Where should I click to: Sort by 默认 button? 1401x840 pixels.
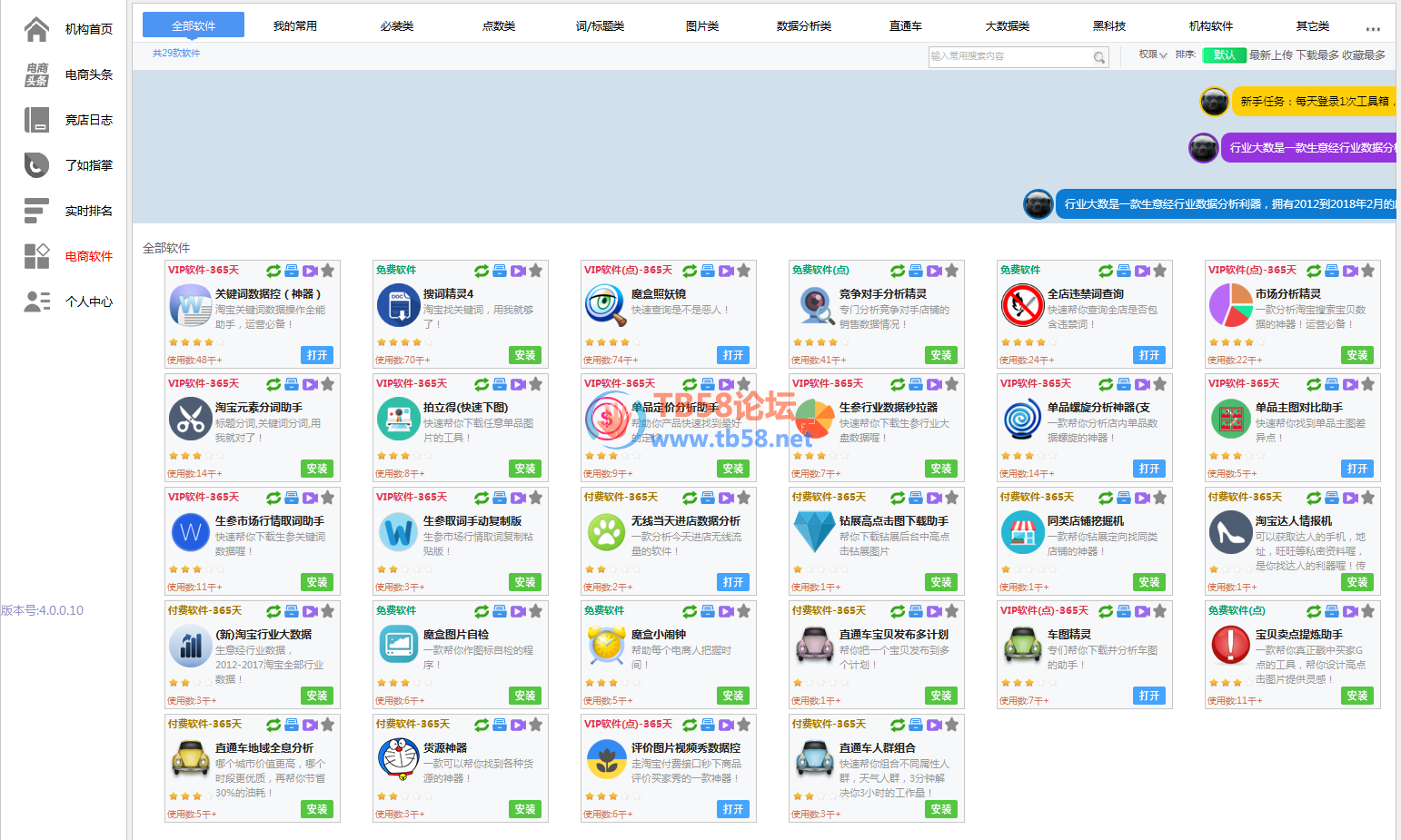point(1224,55)
